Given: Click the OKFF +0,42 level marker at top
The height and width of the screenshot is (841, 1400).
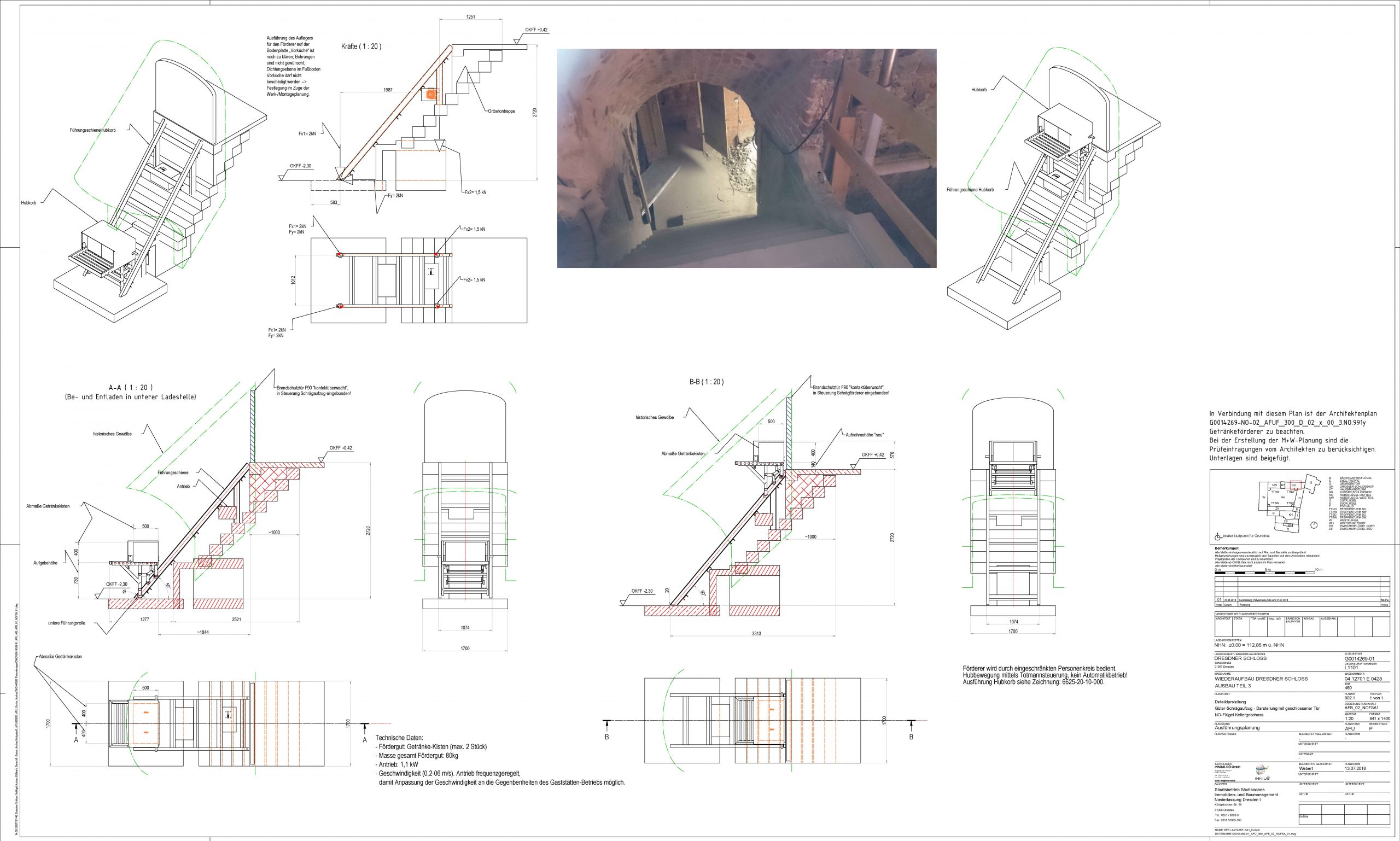Looking at the screenshot, I should point(535,30).
